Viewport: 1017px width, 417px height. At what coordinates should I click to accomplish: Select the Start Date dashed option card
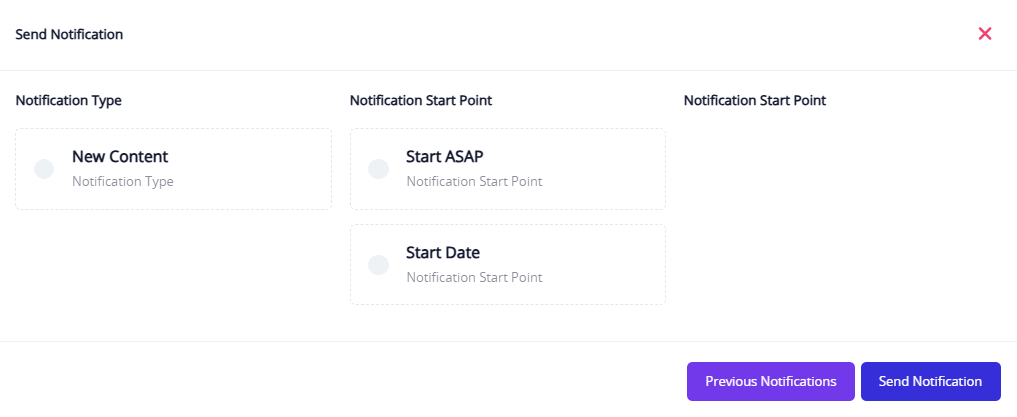590,265
